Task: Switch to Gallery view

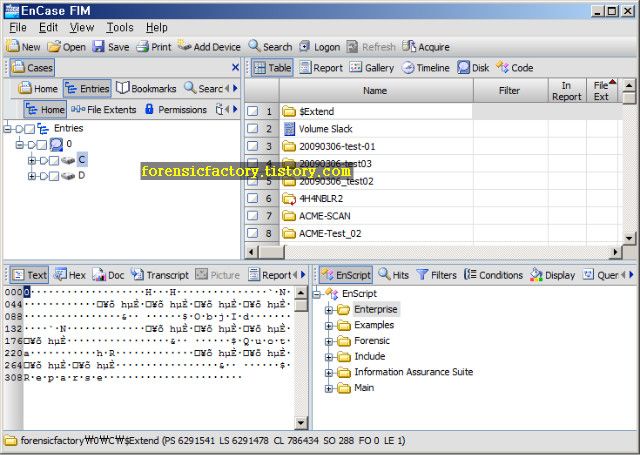Action: tap(372, 68)
